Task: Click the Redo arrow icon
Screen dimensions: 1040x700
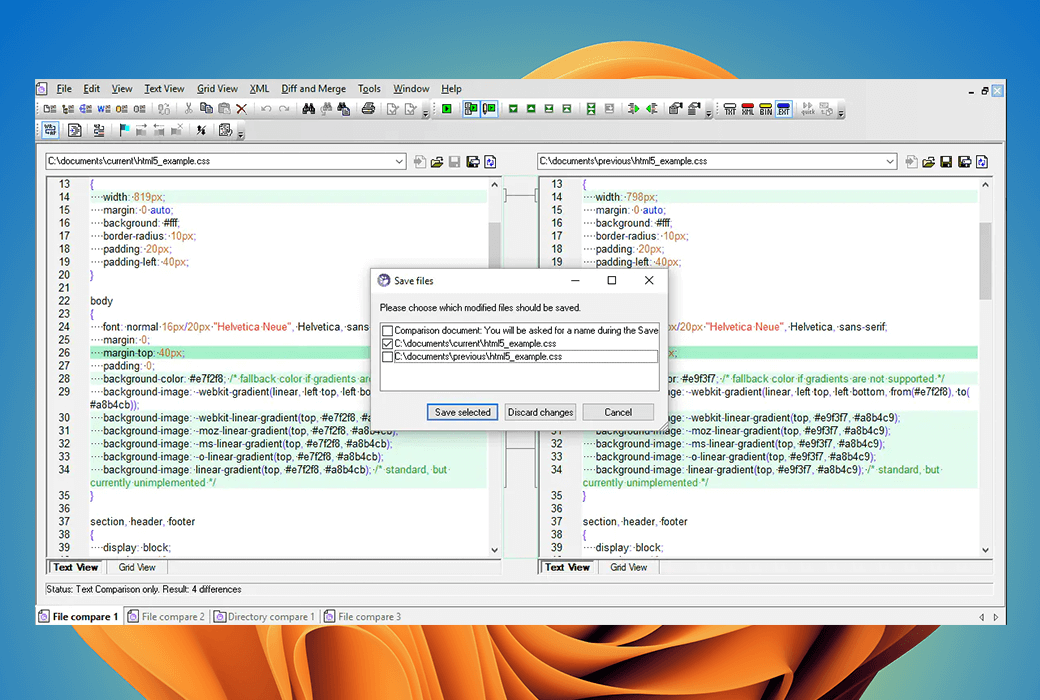Action: 284,109
